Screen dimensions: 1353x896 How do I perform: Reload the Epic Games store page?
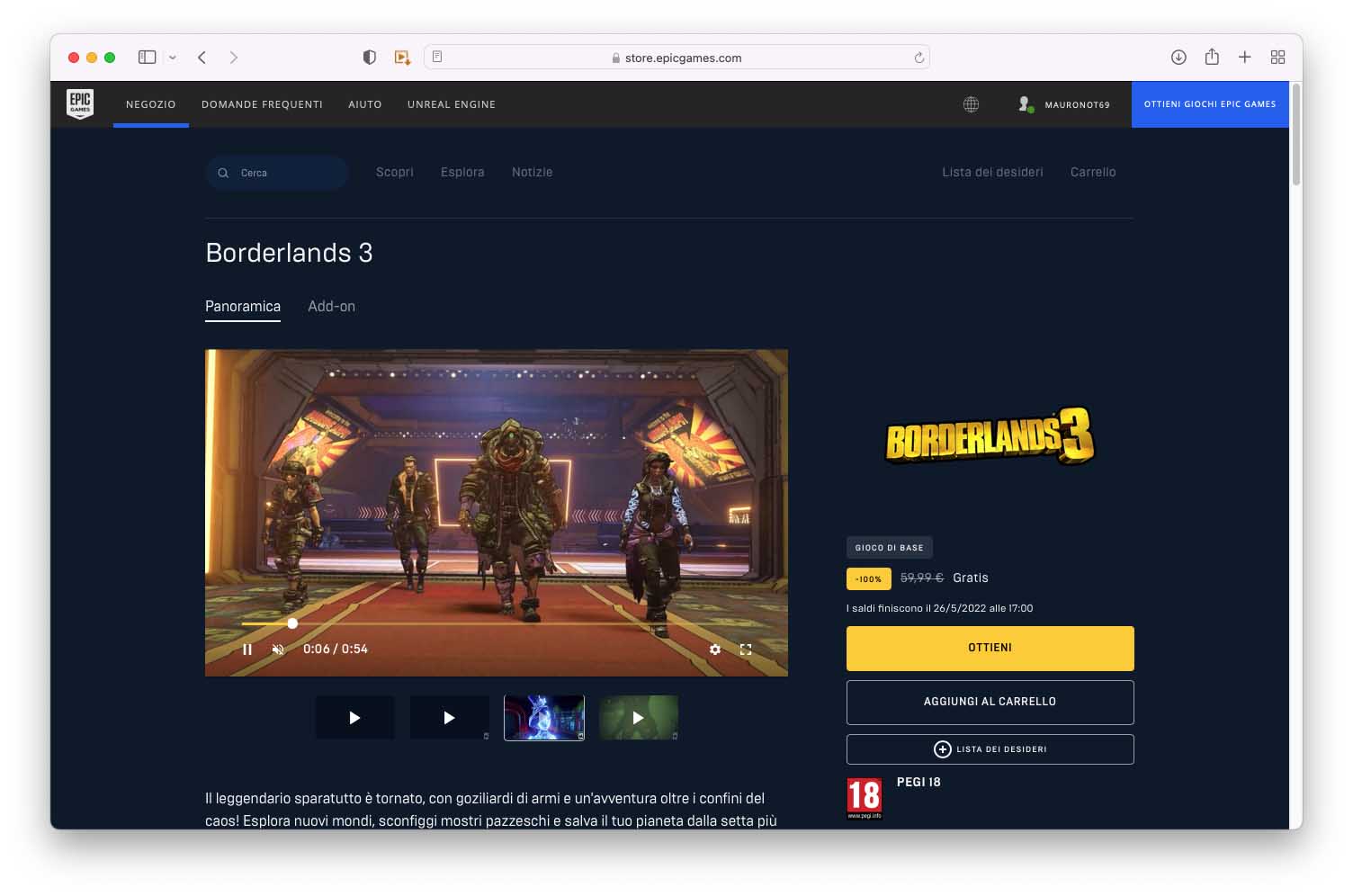[x=918, y=58]
